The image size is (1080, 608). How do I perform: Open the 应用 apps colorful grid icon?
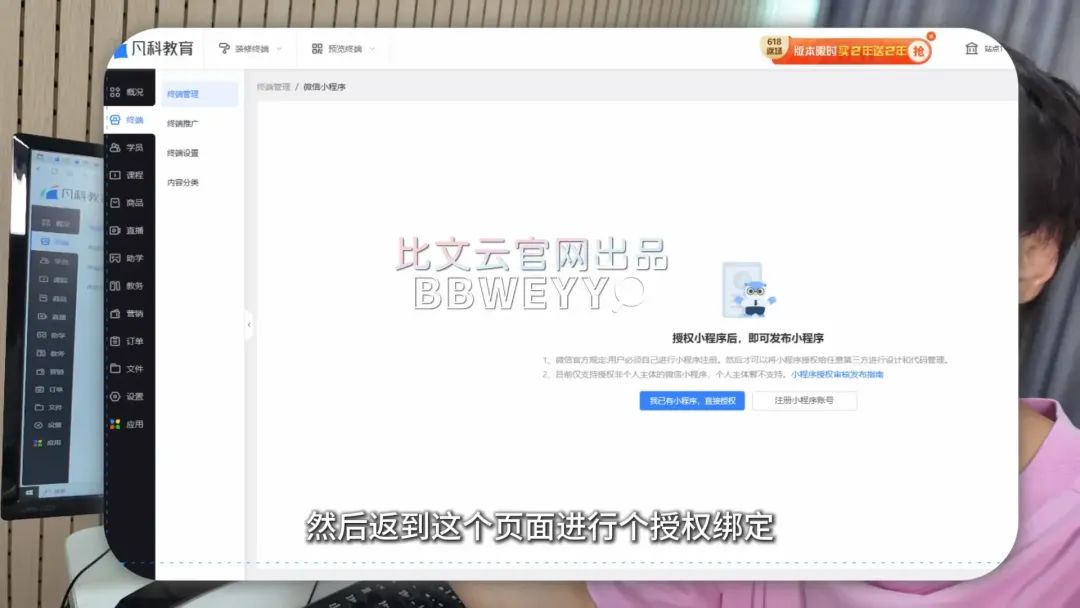(127, 424)
